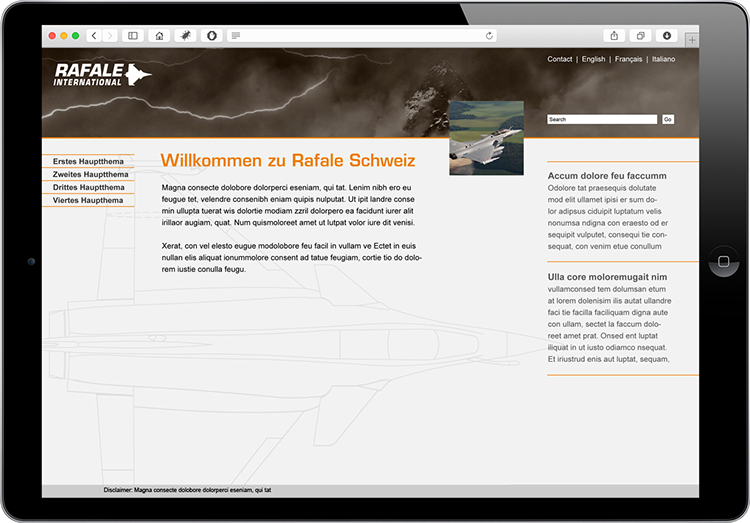
Task: Click the Rafale International logo
Action: (102, 75)
